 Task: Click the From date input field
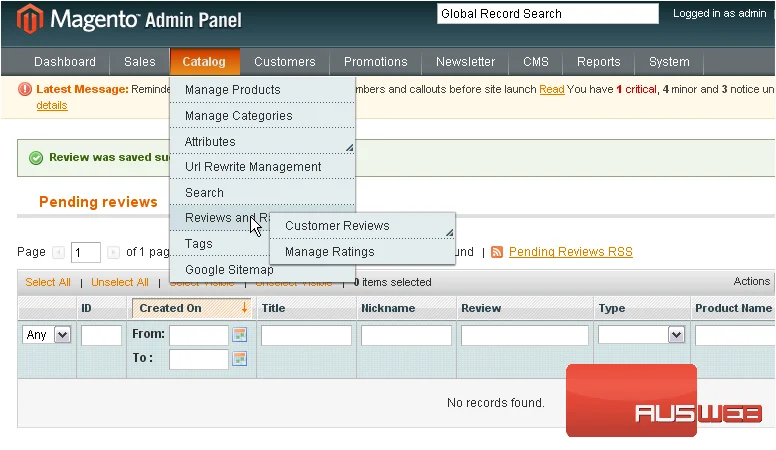point(199,335)
